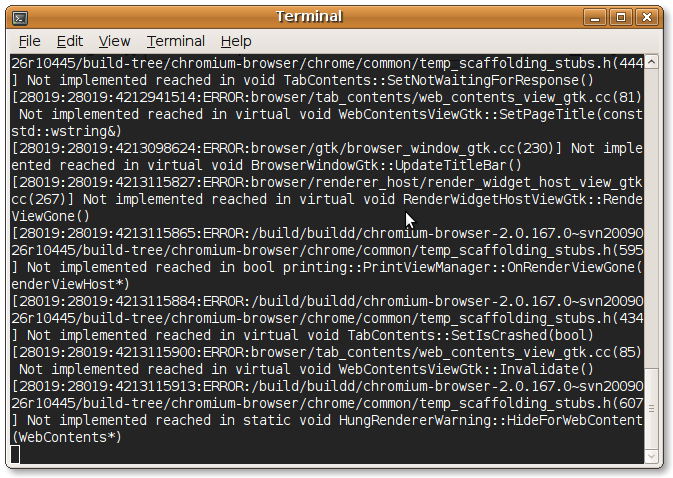The image size is (673, 478).
Task: Click the vertical scrollbar thumb
Action: pyautogui.click(x=652, y=408)
